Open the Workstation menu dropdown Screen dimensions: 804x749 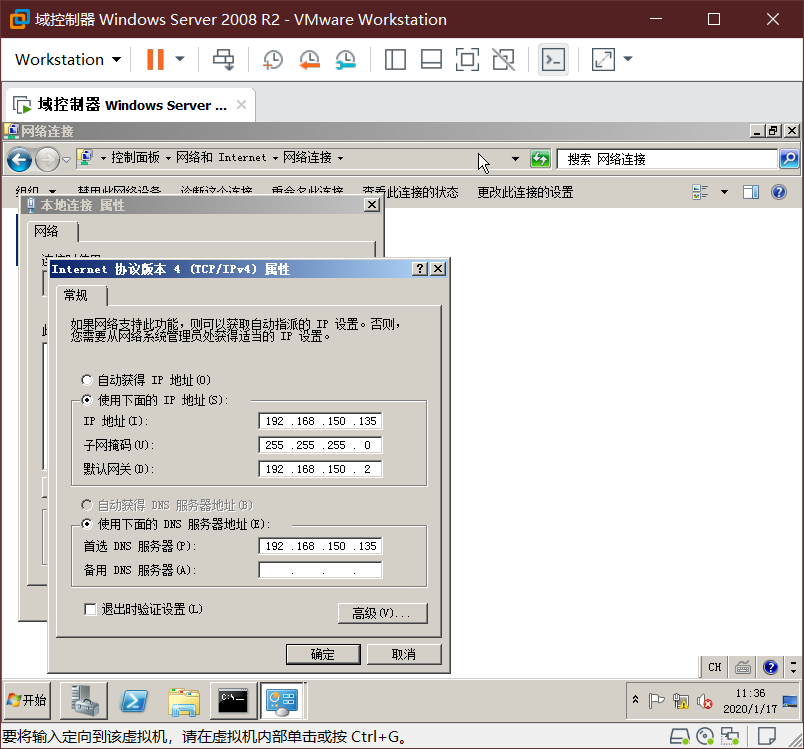[68, 59]
